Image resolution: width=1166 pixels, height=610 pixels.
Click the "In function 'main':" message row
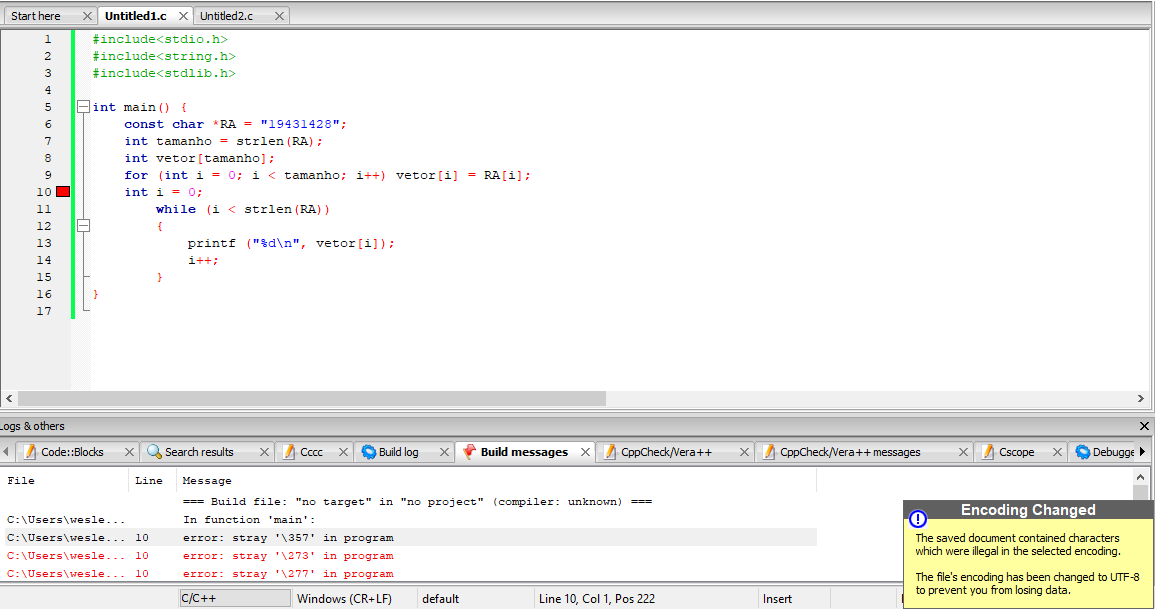tap(409, 520)
